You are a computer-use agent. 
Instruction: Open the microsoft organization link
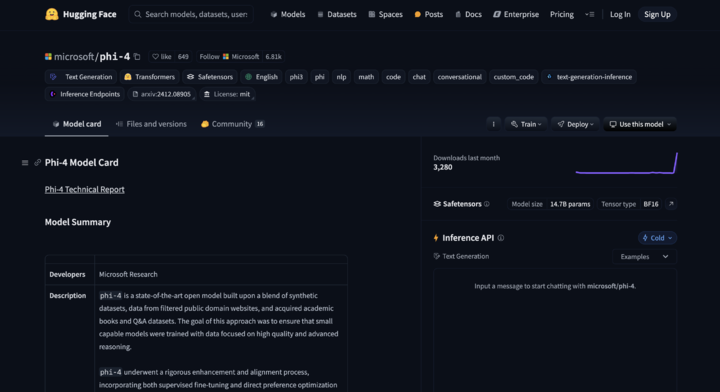pos(73,56)
